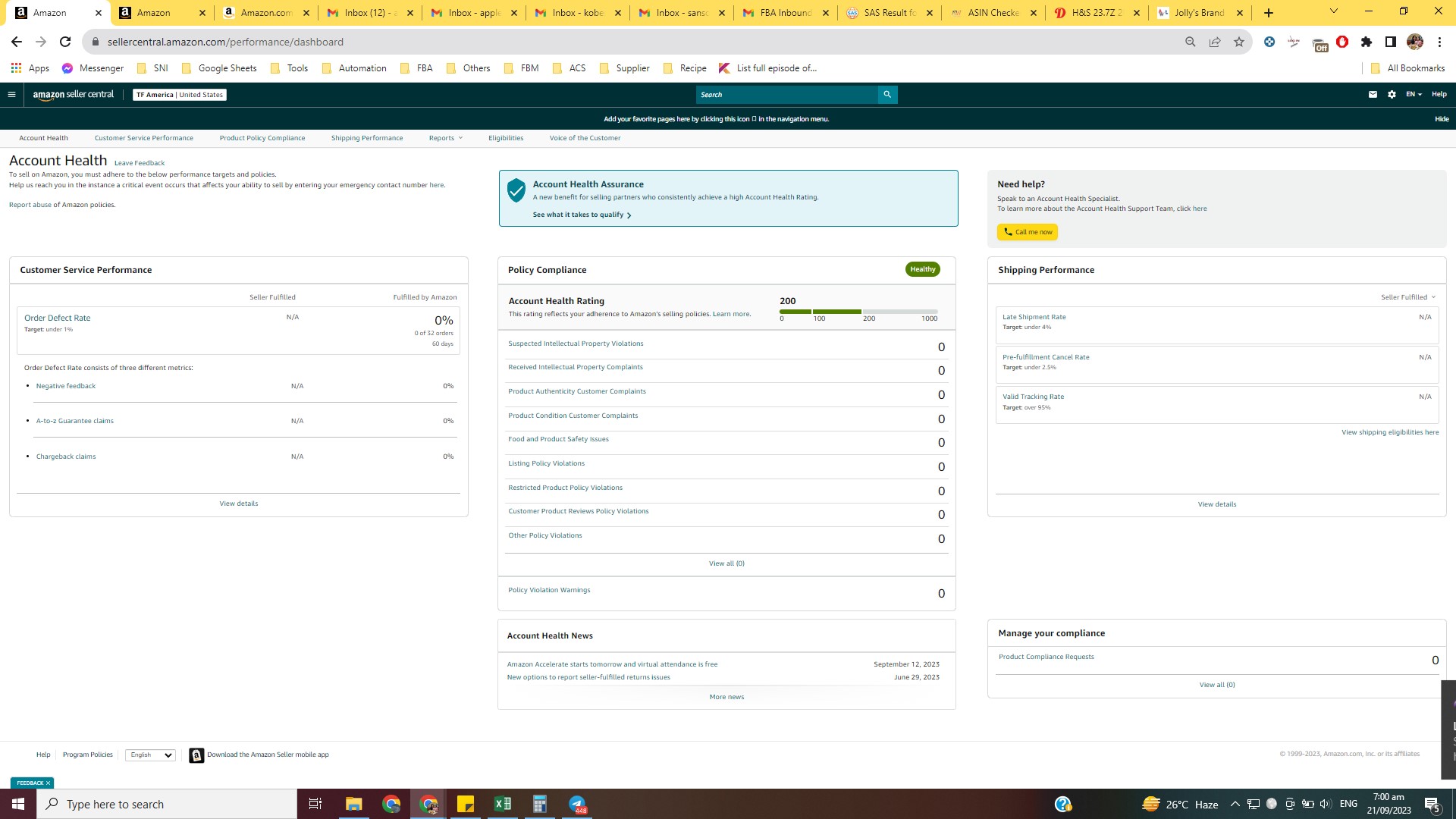The width and height of the screenshot is (1456, 819).
Task: Open Suspected Intellectual Property Violations link
Action: tap(576, 344)
